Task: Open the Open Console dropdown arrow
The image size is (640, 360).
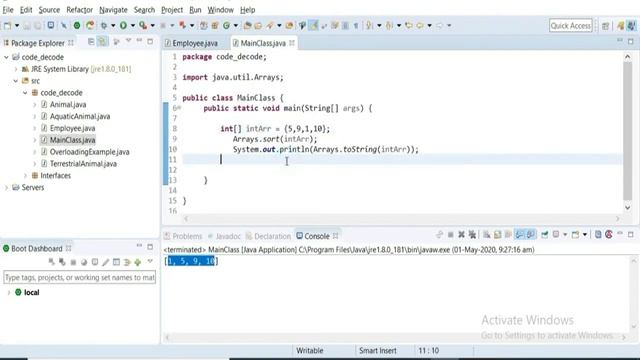Action: click(584, 234)
